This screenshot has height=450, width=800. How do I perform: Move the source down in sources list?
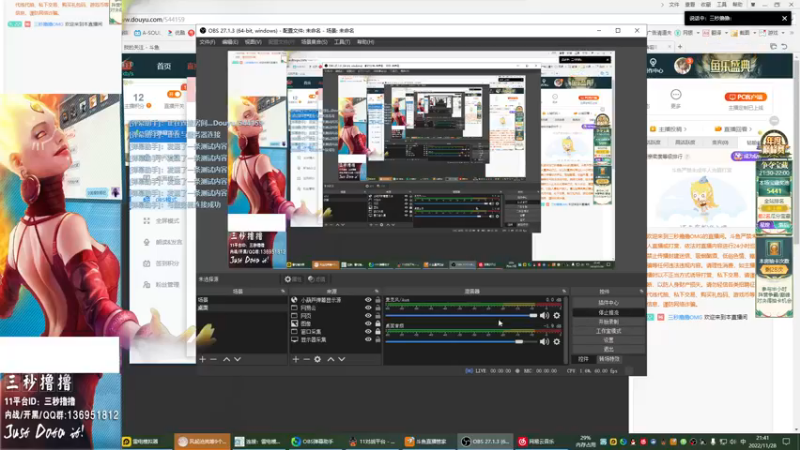341,359
